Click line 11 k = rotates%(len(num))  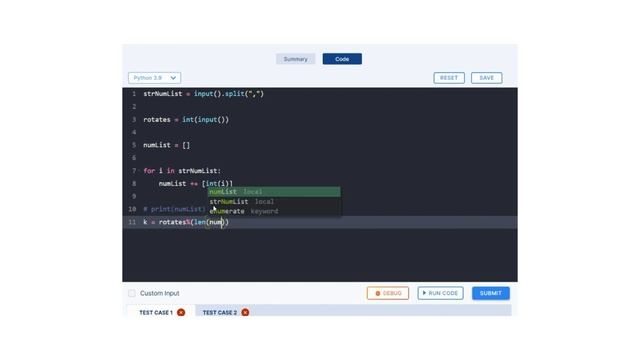point(186,222)
